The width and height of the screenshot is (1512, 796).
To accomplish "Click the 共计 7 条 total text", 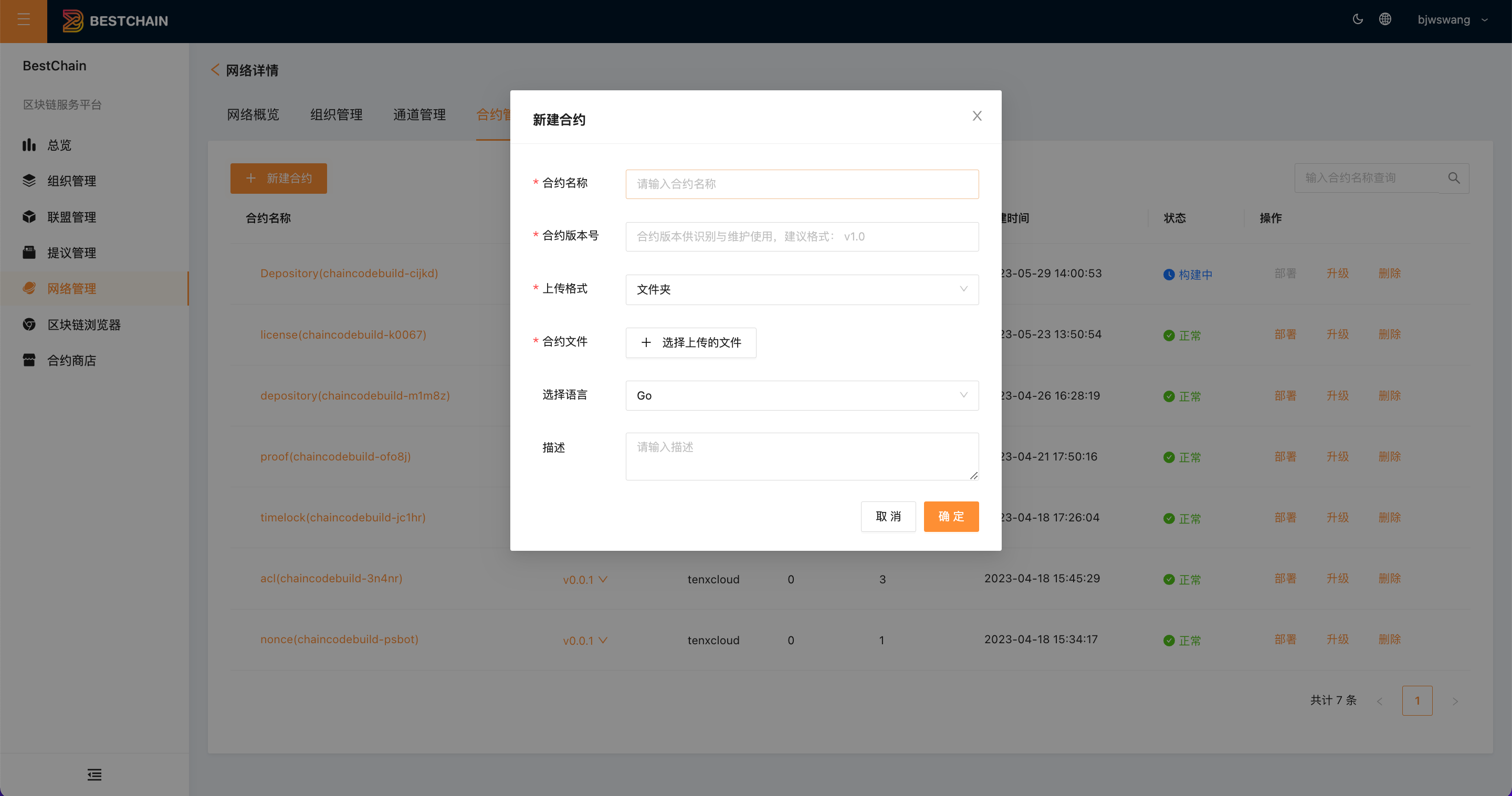I will point(1333,700).
